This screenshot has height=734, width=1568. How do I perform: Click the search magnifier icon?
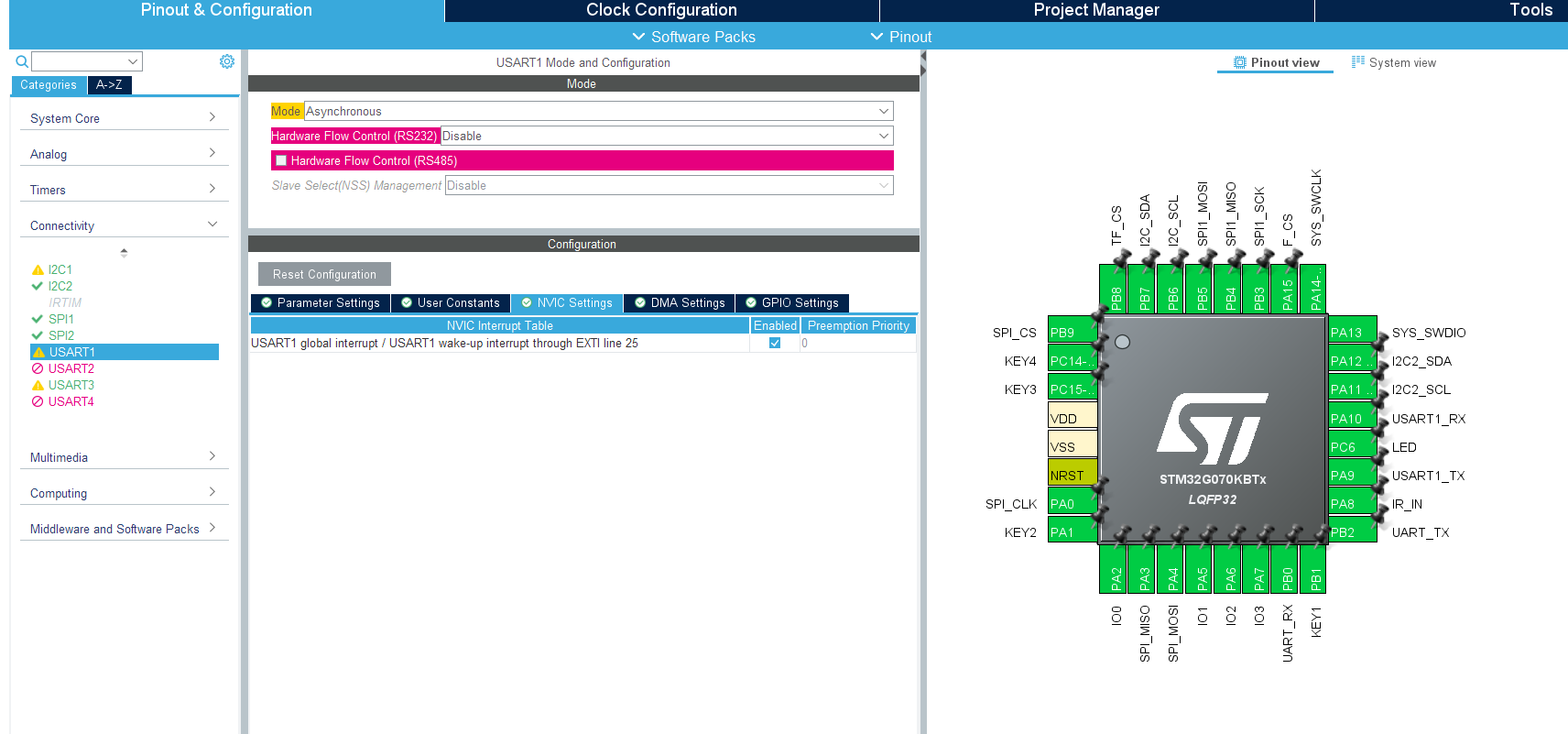(x=22, y=61)
